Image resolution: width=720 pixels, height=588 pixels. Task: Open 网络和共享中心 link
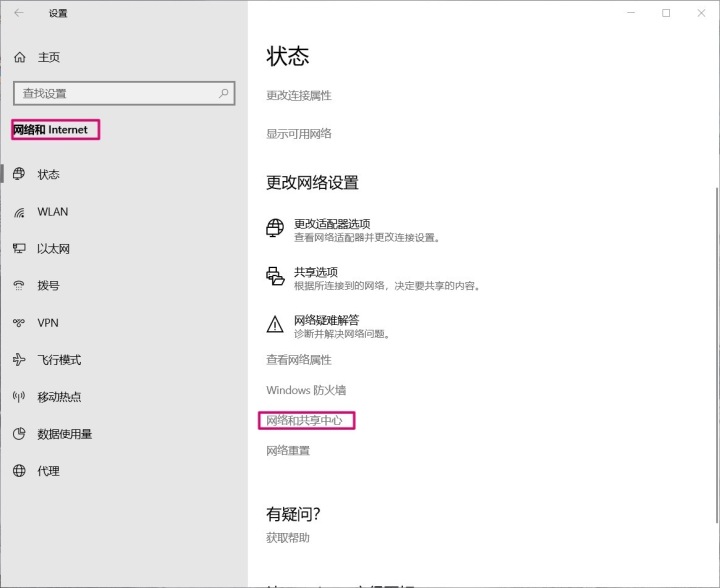304,420
